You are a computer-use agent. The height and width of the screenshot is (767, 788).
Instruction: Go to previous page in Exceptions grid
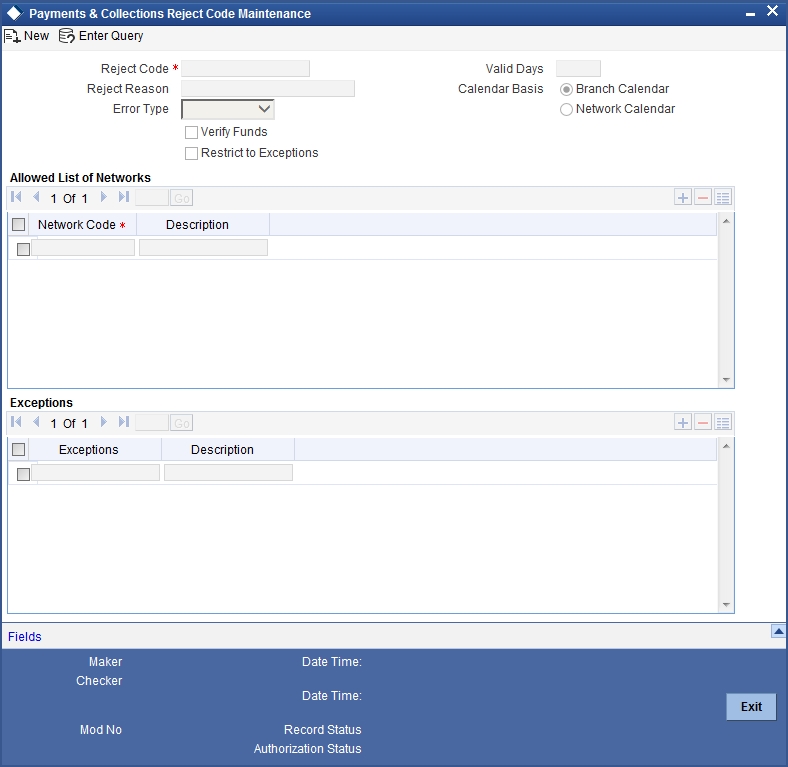[36, 422]
